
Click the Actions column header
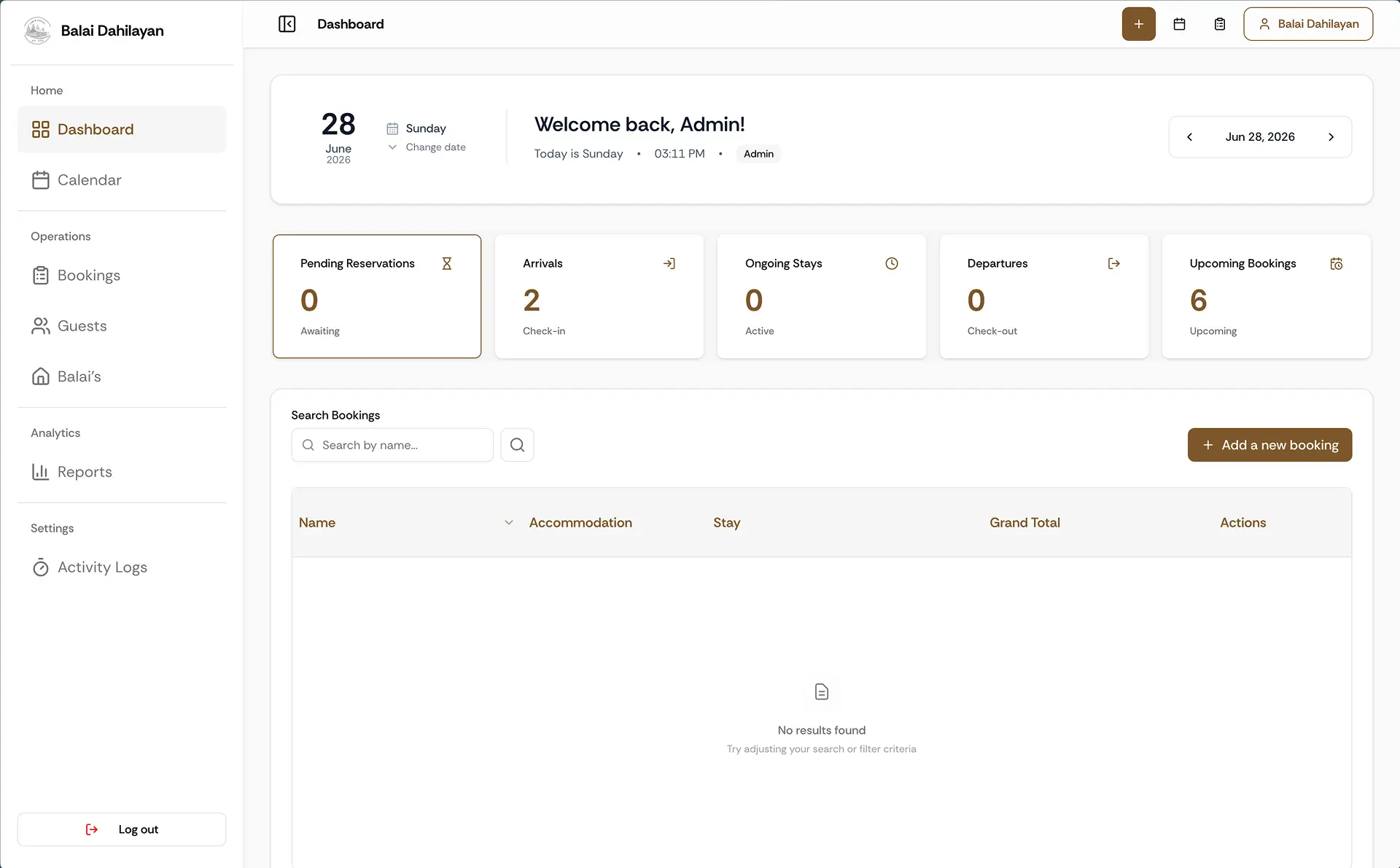coord(1242,523)
